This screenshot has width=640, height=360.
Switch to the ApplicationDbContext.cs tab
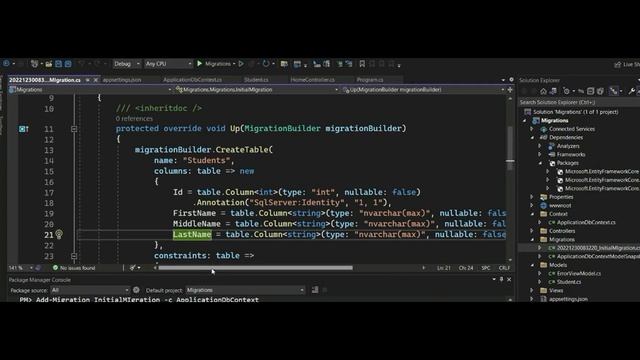(x=192, y=80)
